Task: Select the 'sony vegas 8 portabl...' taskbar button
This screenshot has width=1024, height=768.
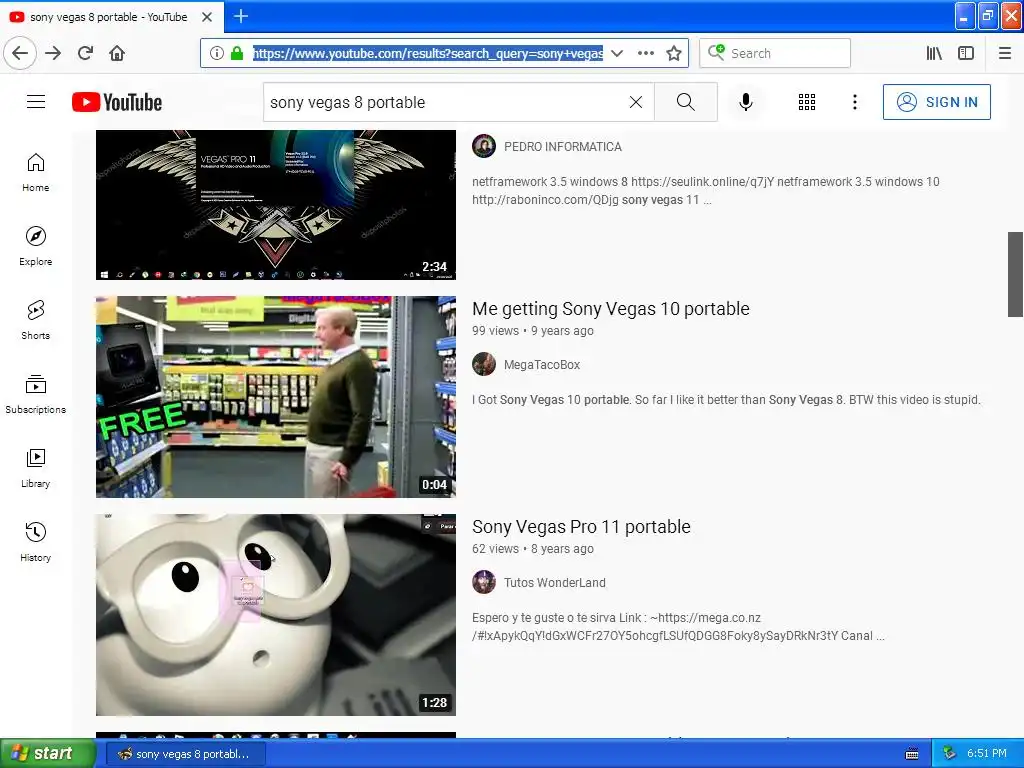Action: pos(185,754)
